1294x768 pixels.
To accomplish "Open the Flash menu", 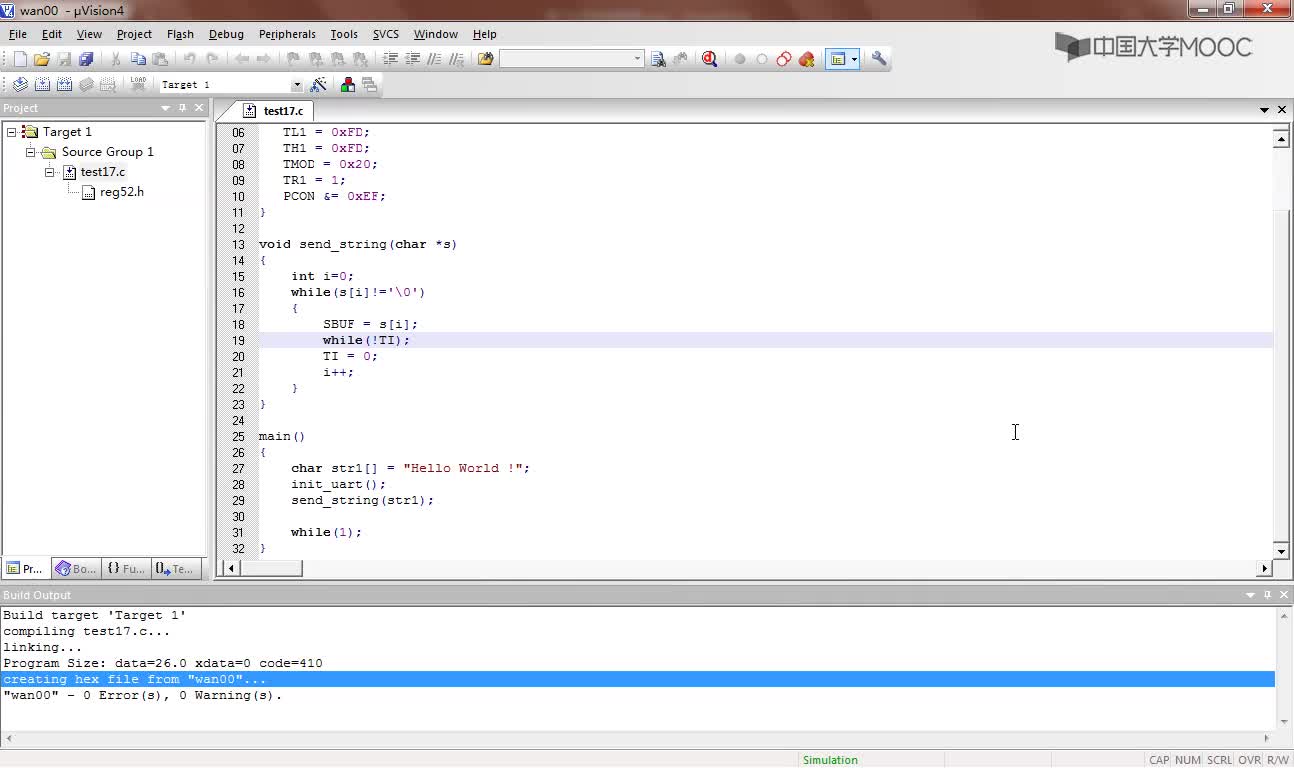I will coord(180,34).
